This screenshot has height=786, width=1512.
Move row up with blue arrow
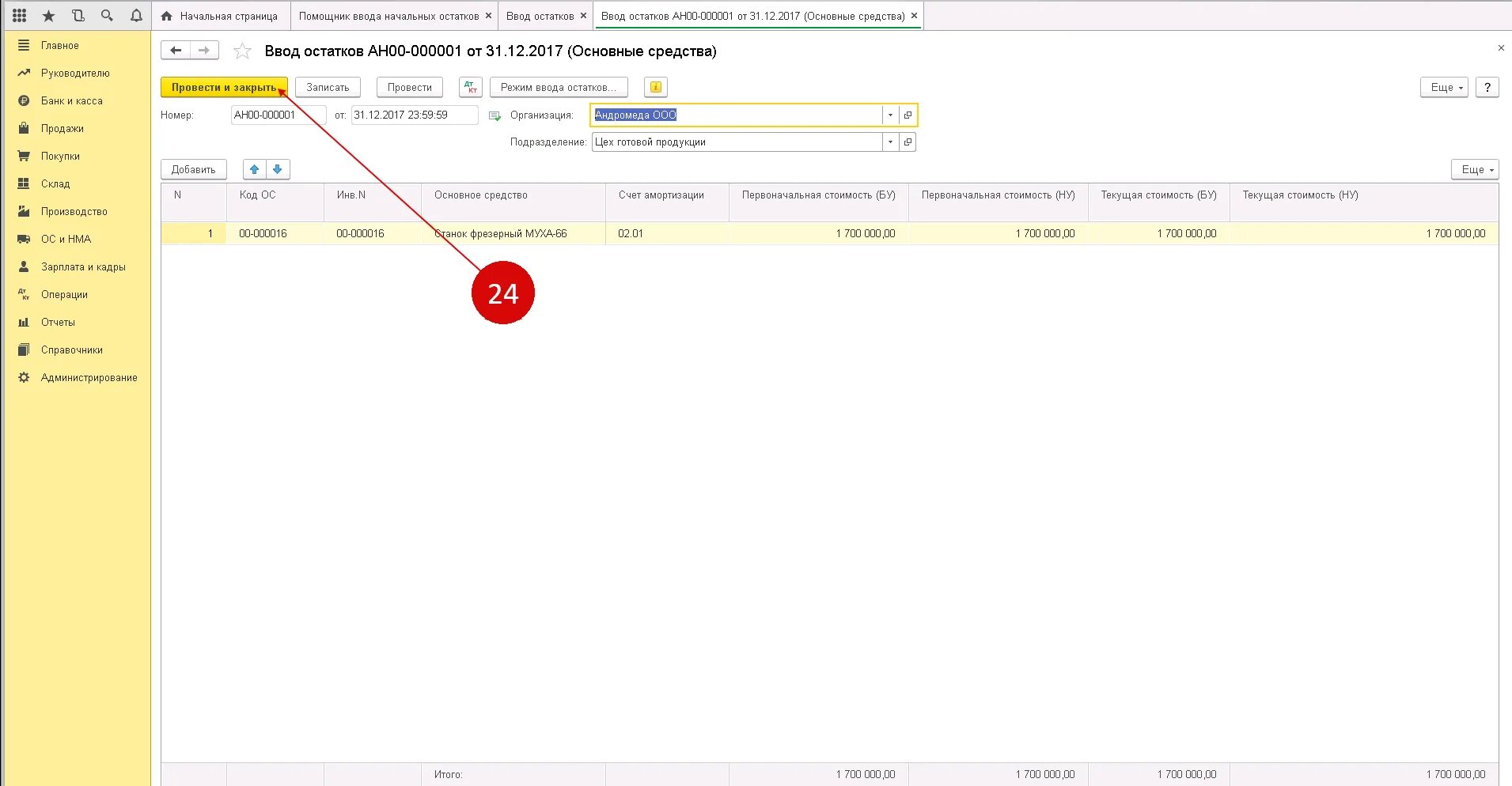click(x=255, y=169)
